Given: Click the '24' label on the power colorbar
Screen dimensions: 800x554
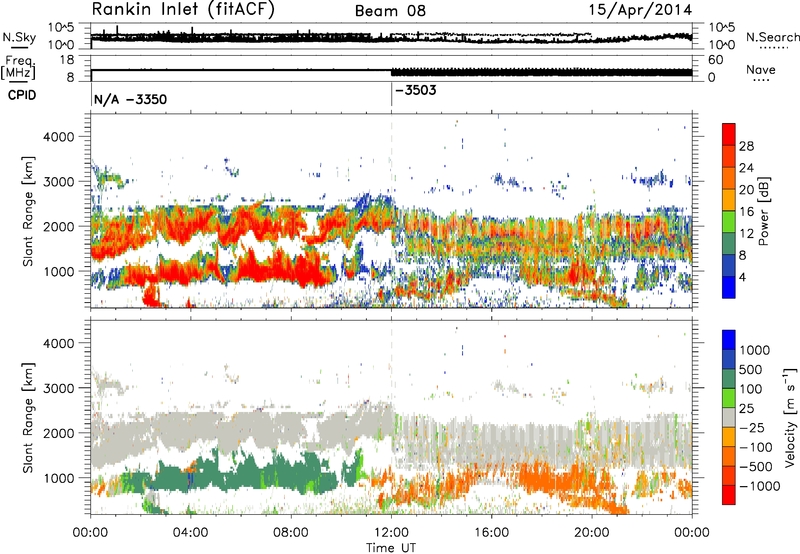Looking at the screenshot, I should (746, 168).
